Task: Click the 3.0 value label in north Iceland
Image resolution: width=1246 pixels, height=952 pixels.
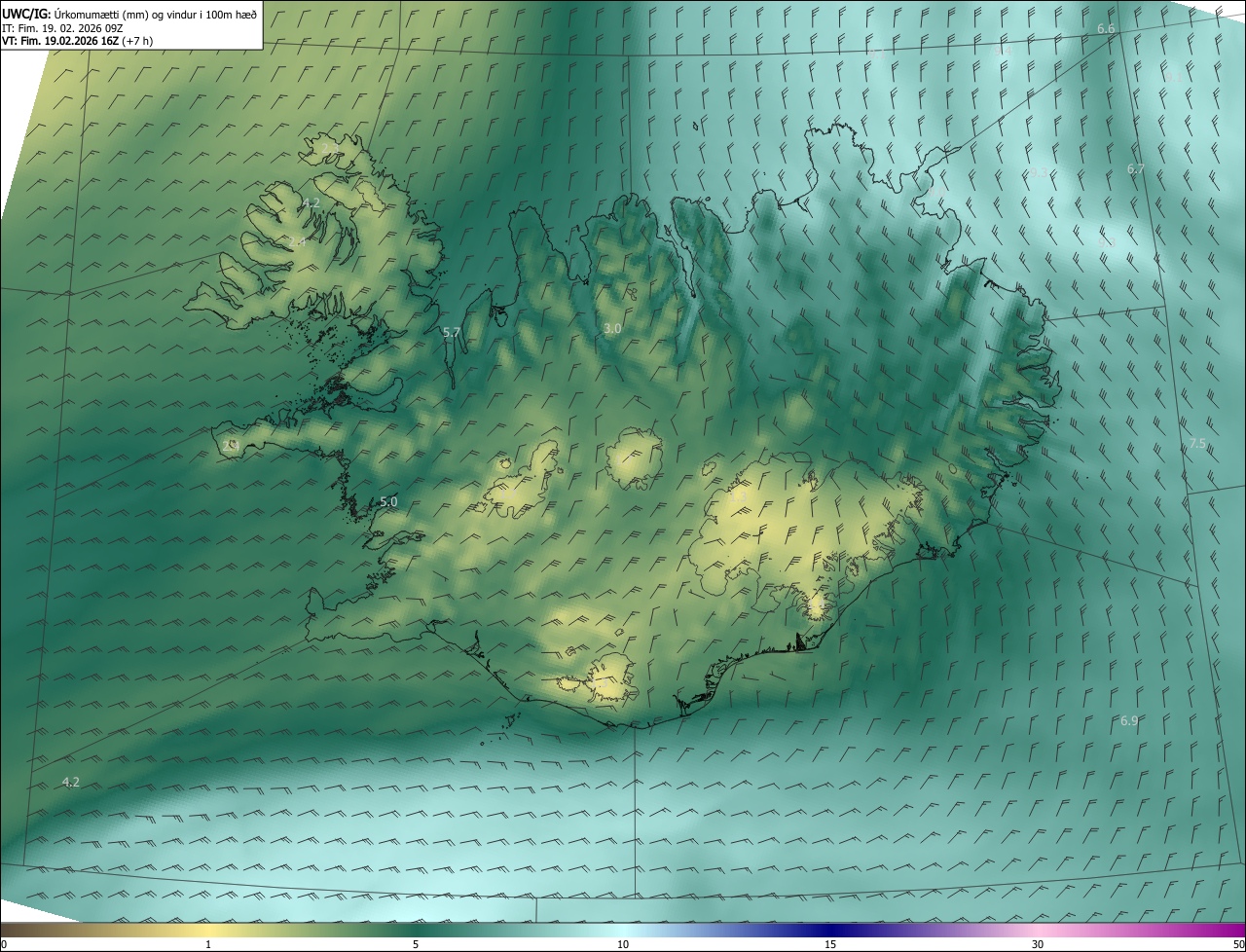Action: coord(612,329)
